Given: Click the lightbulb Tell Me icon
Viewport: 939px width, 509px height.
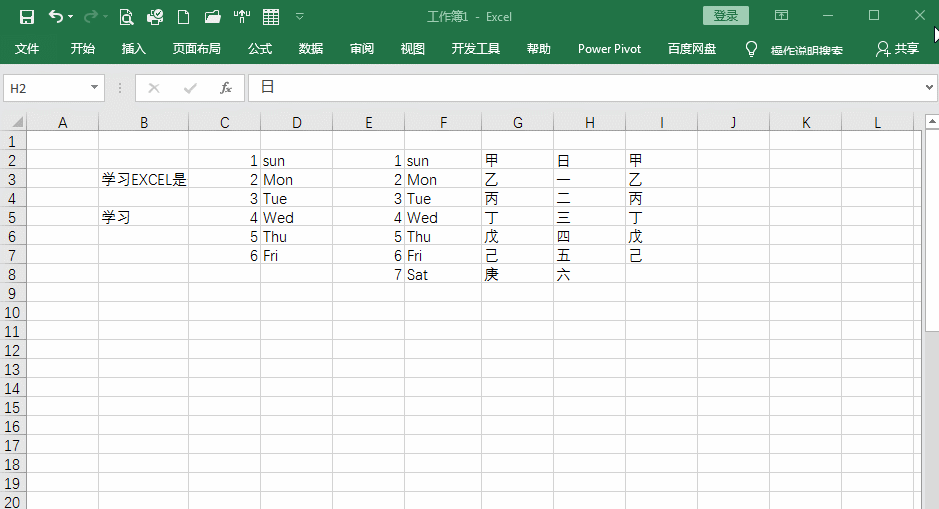Looking at the screenshot, I should pyautogui.click(x=751, y=49).
